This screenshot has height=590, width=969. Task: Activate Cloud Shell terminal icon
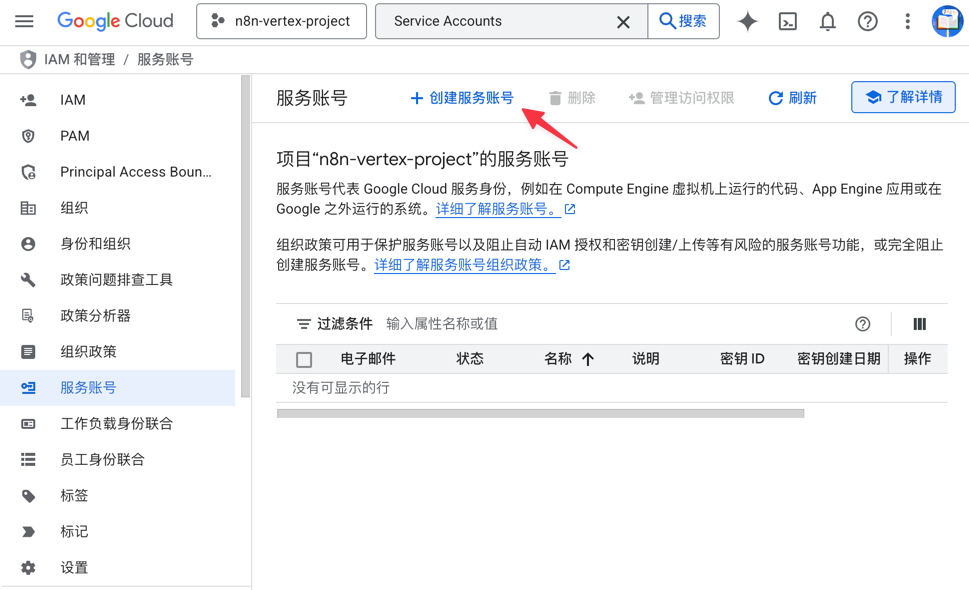pos(788,21)
